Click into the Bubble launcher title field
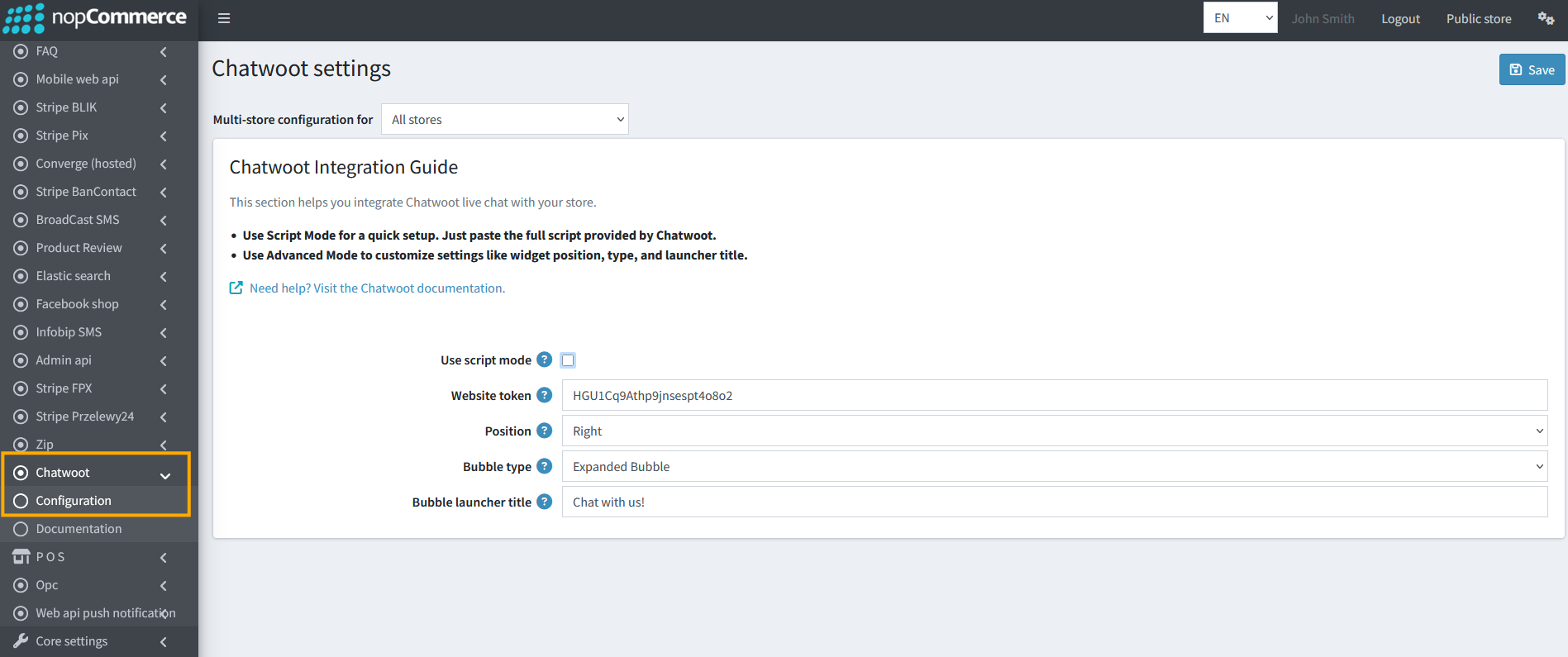This screenshot has height=657, width=1568. coord(1055,502)
